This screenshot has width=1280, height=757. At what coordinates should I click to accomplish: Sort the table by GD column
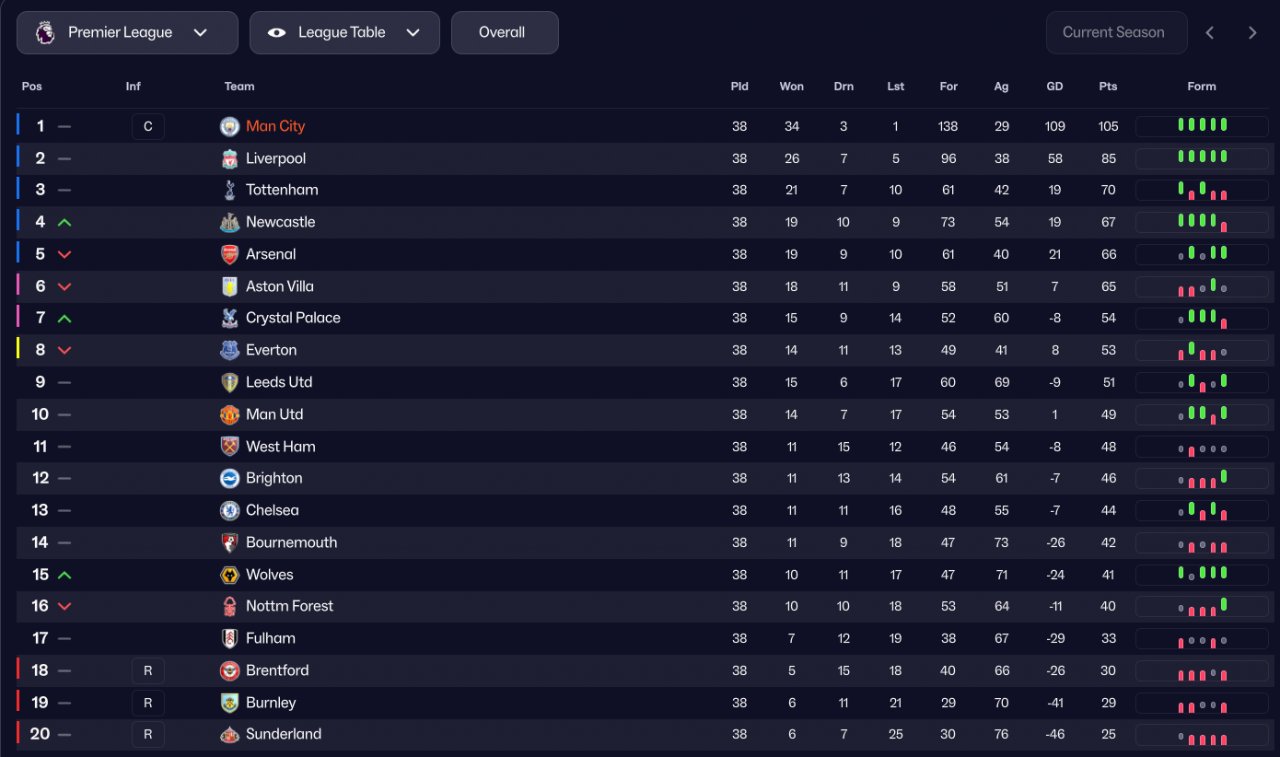(1055, 86)
